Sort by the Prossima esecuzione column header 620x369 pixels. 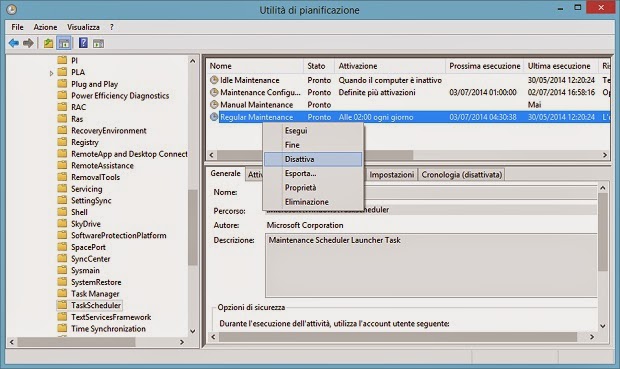(x=485, y=66)
